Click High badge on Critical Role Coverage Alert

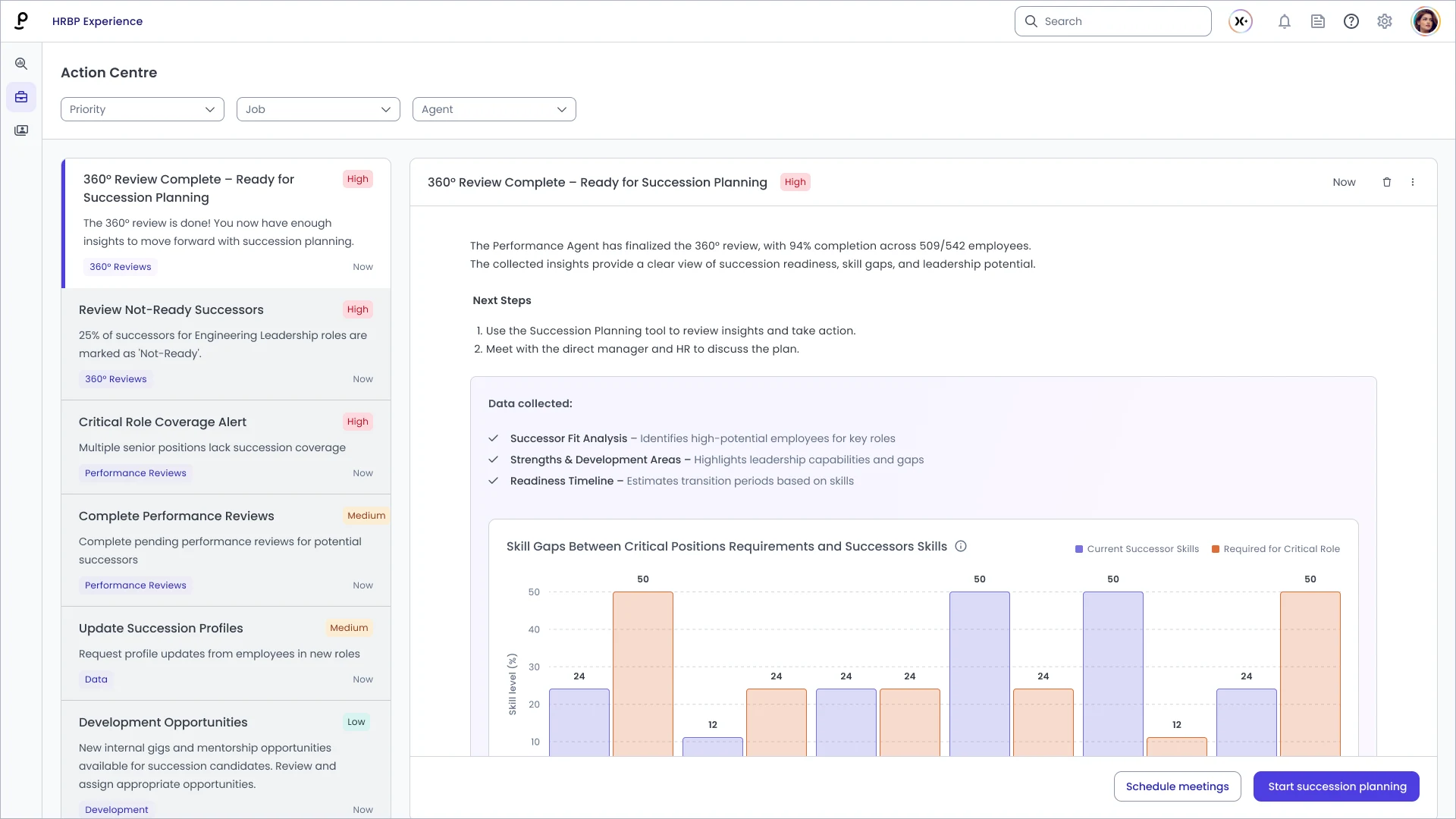(358, 422)
